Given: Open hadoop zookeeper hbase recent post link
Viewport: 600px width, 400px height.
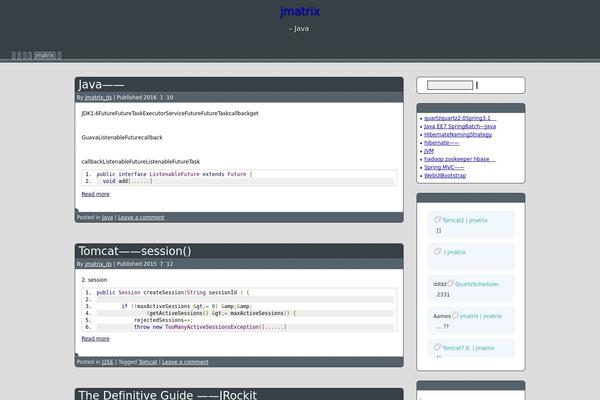Looking at the screenshot, I should coord(460,159).
